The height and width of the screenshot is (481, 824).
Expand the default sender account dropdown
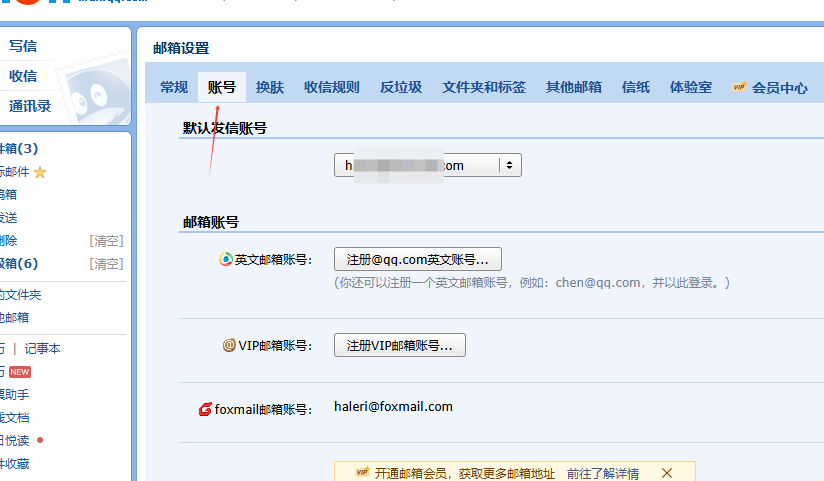coord(428,165)
